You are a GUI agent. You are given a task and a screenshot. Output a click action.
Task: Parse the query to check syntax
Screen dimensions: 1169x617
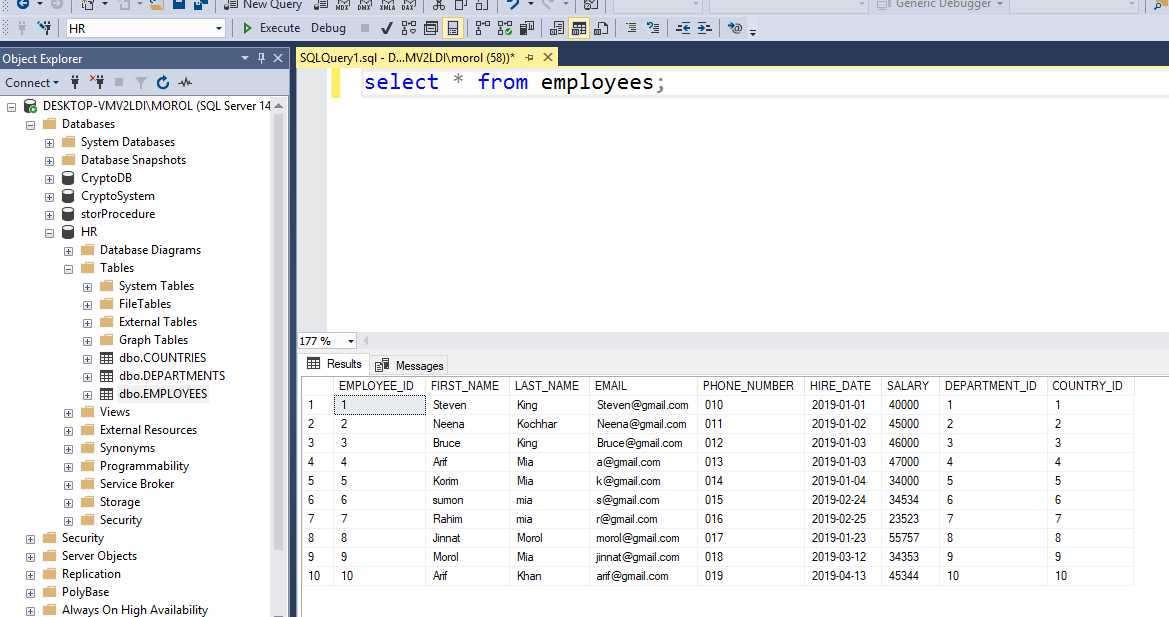386,27
